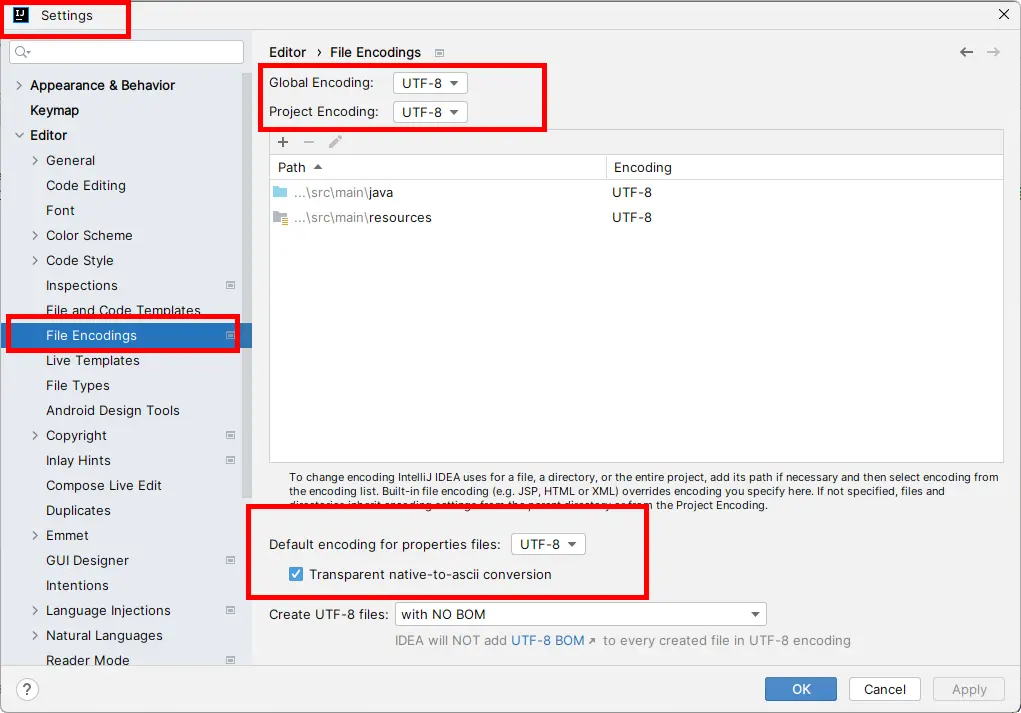Click the search magnifier icon

pos(22,52)
